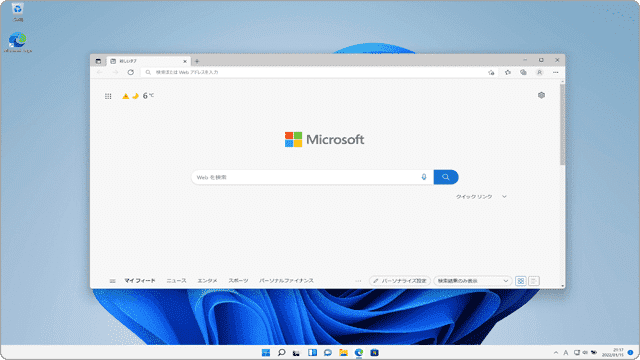The width and height of the screenshot is (640, 360).
Task: Select the ニュース tab
Action: tap(176, 281)
